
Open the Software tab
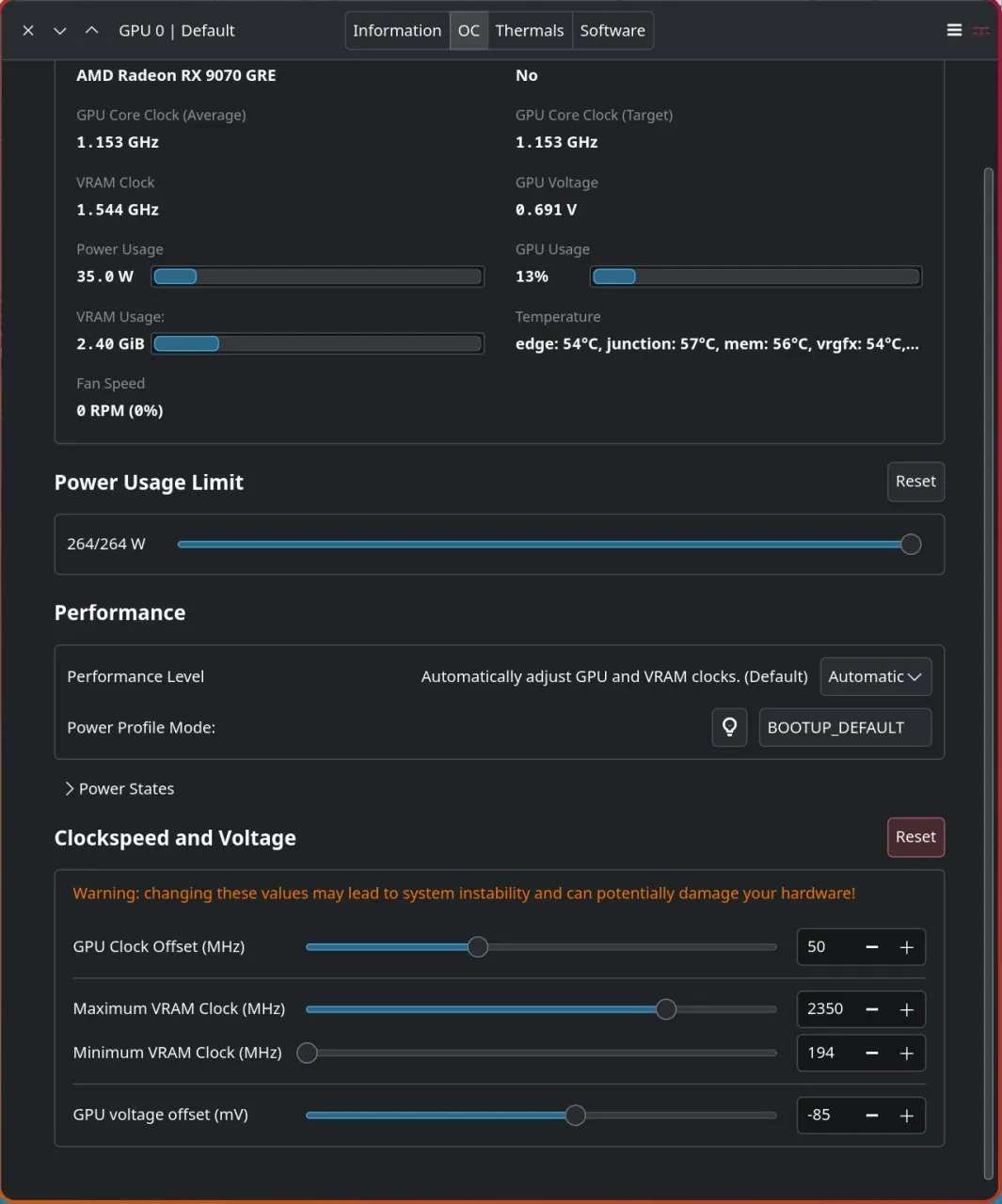(612, 30)
